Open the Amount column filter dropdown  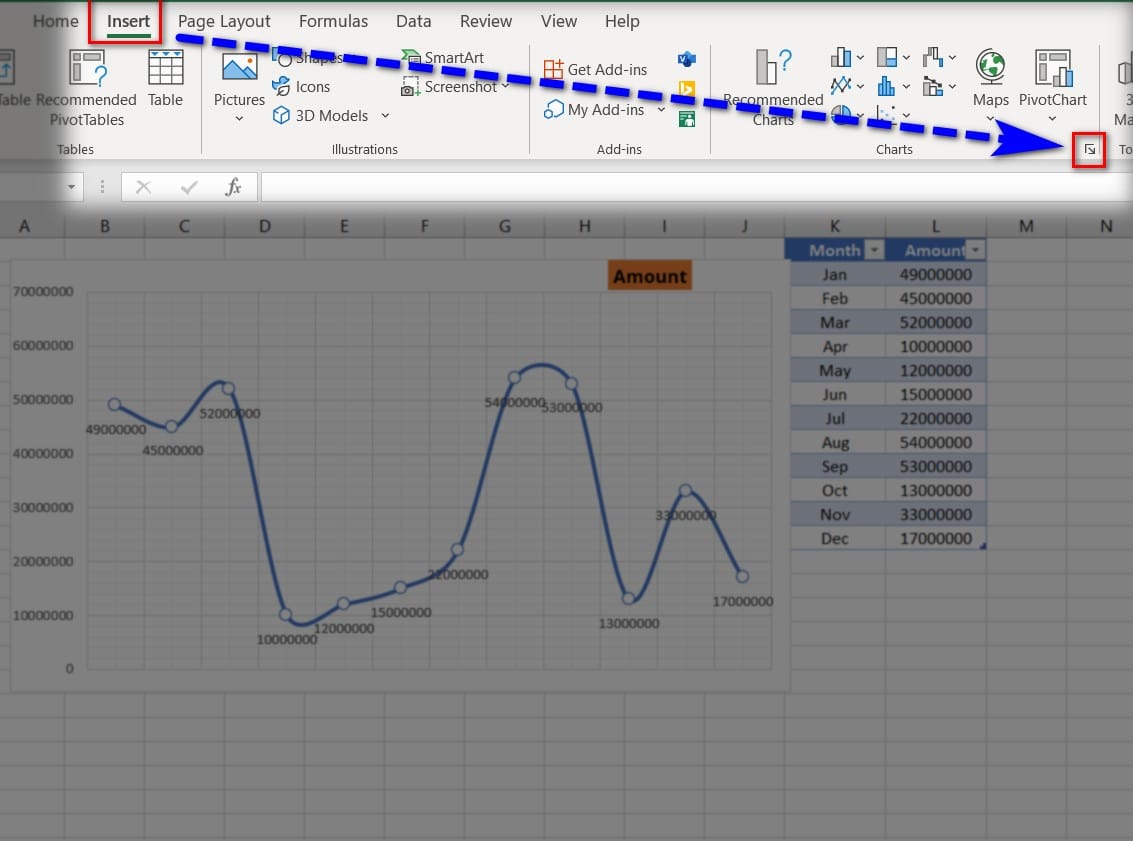[974, 251]
